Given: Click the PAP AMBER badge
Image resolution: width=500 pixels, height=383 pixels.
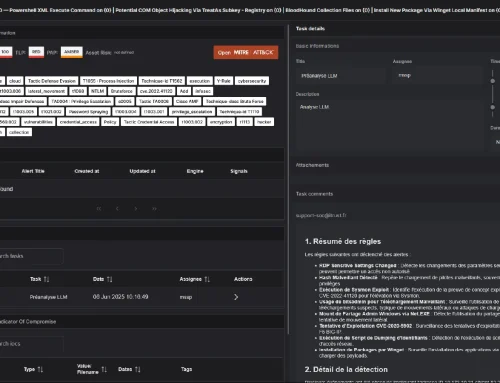Looking at the screenshot, I should point(72,52).
